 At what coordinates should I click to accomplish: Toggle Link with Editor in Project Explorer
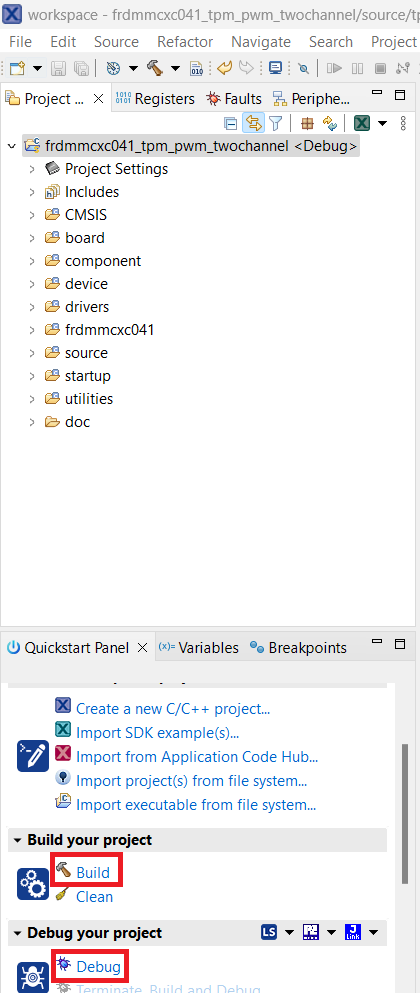tap(253, 123)
